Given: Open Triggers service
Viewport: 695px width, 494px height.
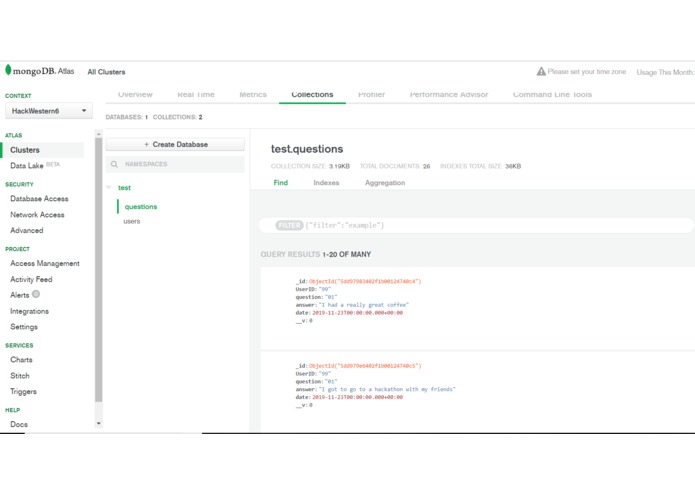Looking at the screenshot, I should [x=23, y=392].
